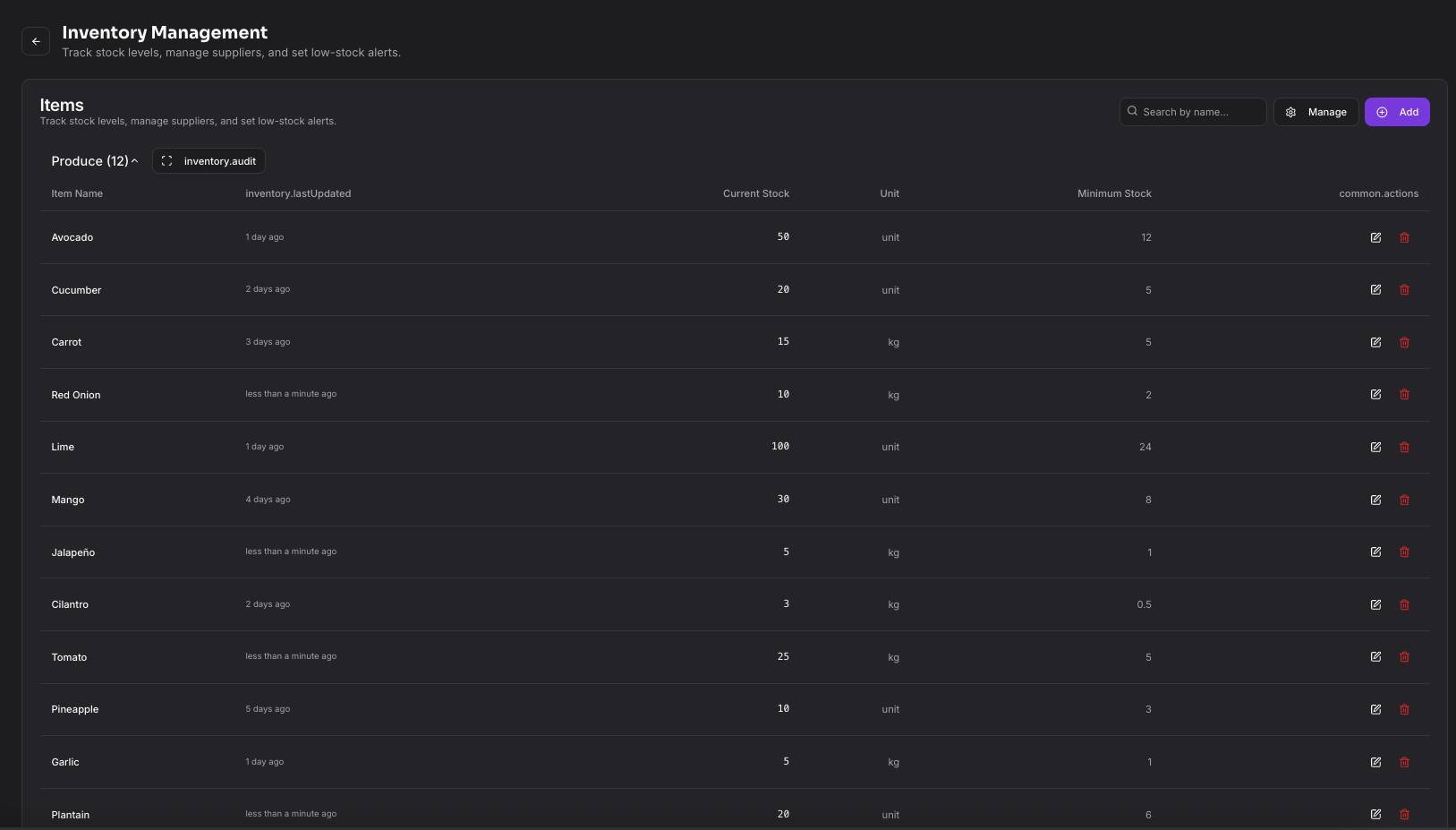Navigate back with the arrow icon
The width and height of the screenshot is (1456, 830).
(36, 41)
